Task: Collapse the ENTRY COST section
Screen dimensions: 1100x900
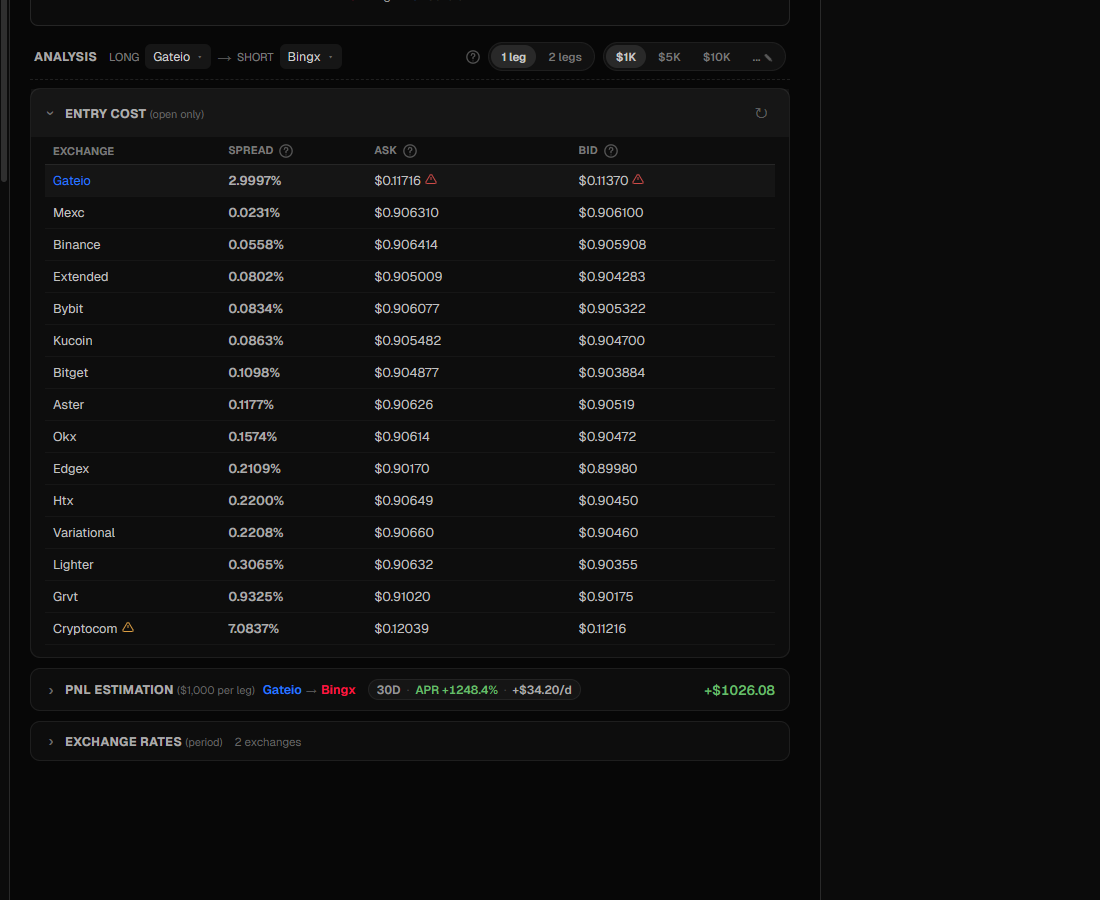Action: pos(50,114)
